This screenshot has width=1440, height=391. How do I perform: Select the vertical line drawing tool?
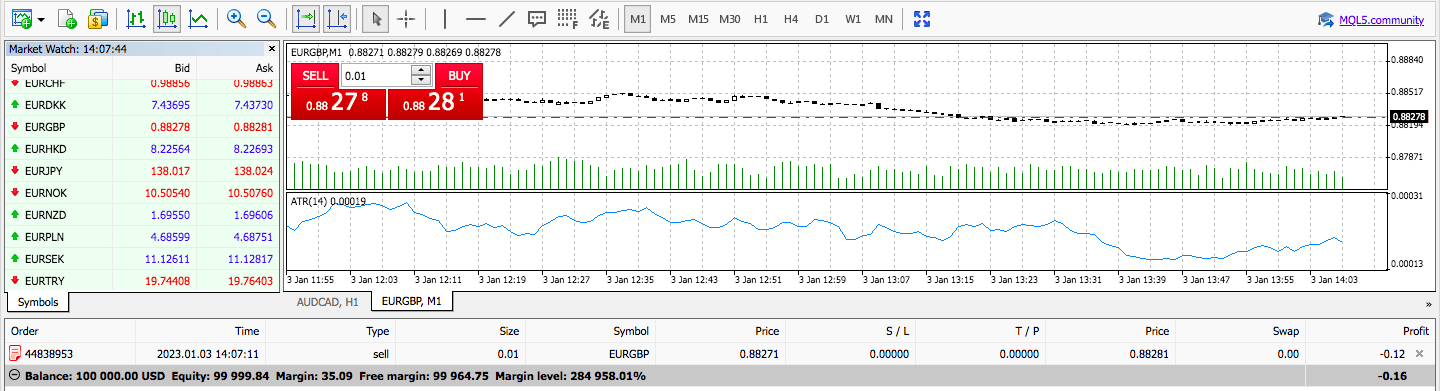click(x=445, y=18)
